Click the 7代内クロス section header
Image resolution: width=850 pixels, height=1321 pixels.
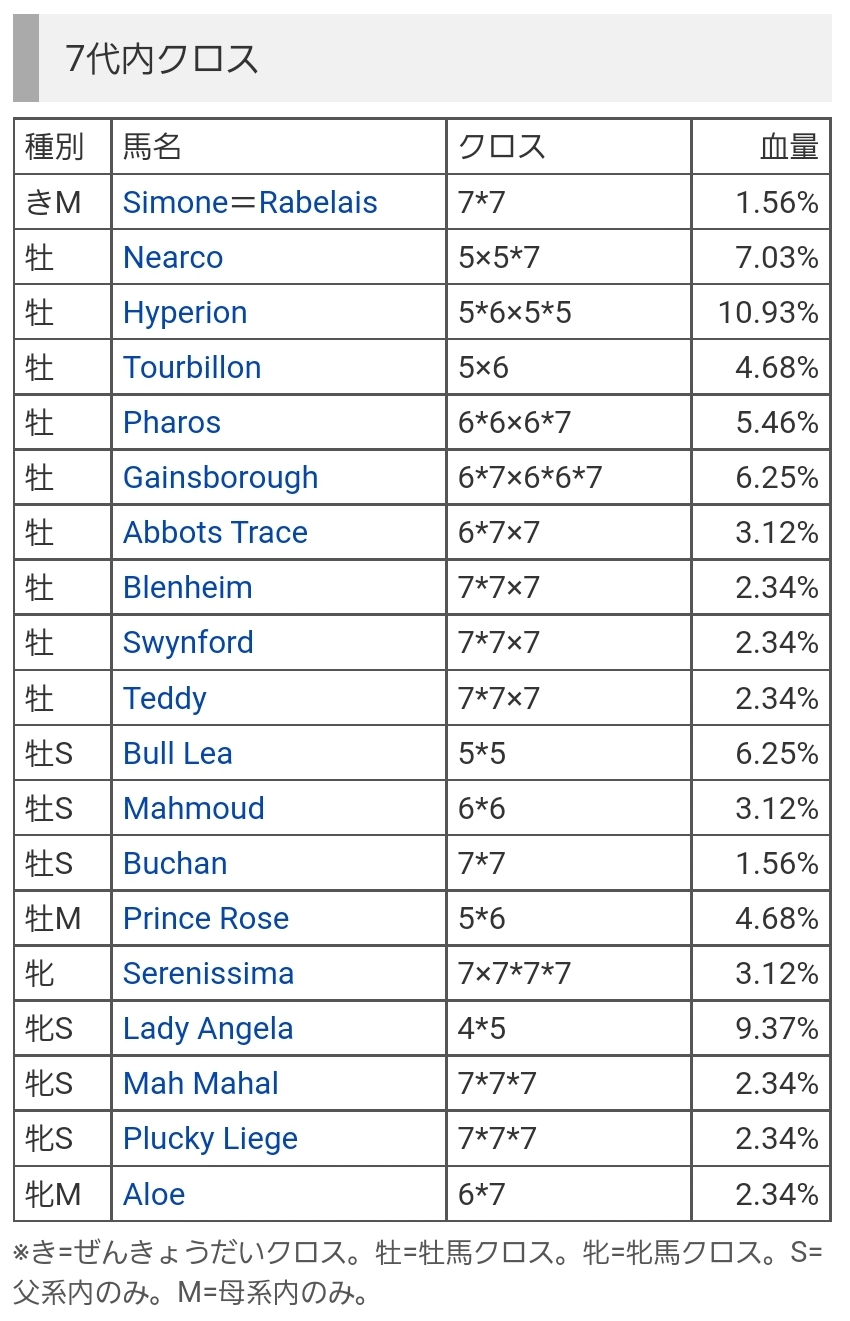click(162, 60)
